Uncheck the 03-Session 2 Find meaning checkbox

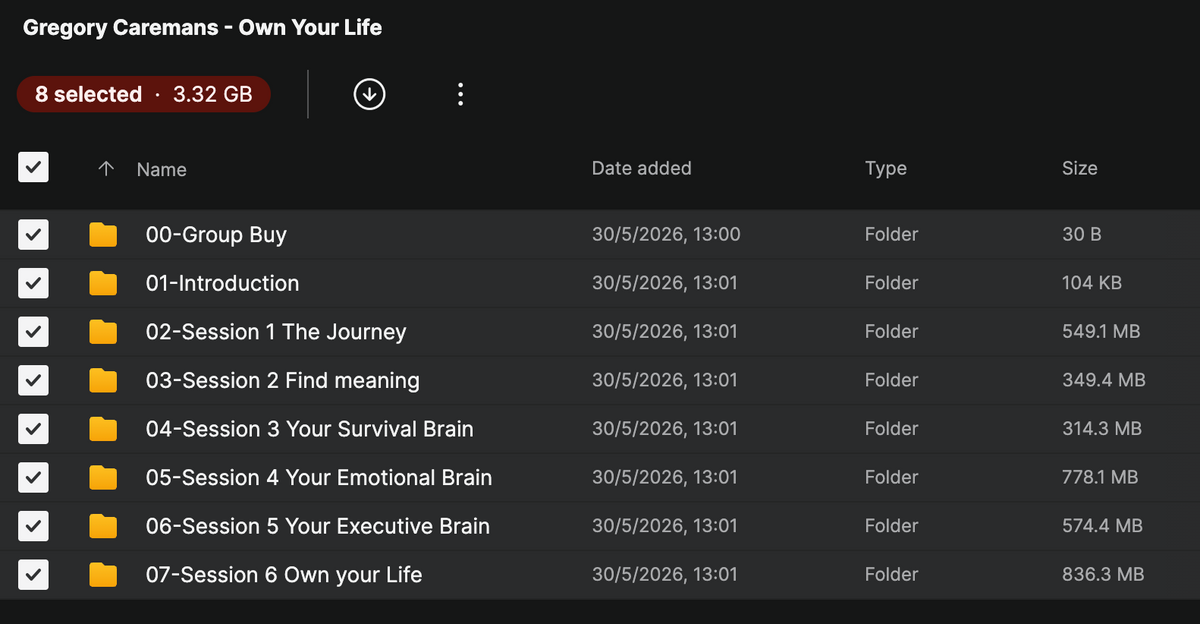pos(34,380)
